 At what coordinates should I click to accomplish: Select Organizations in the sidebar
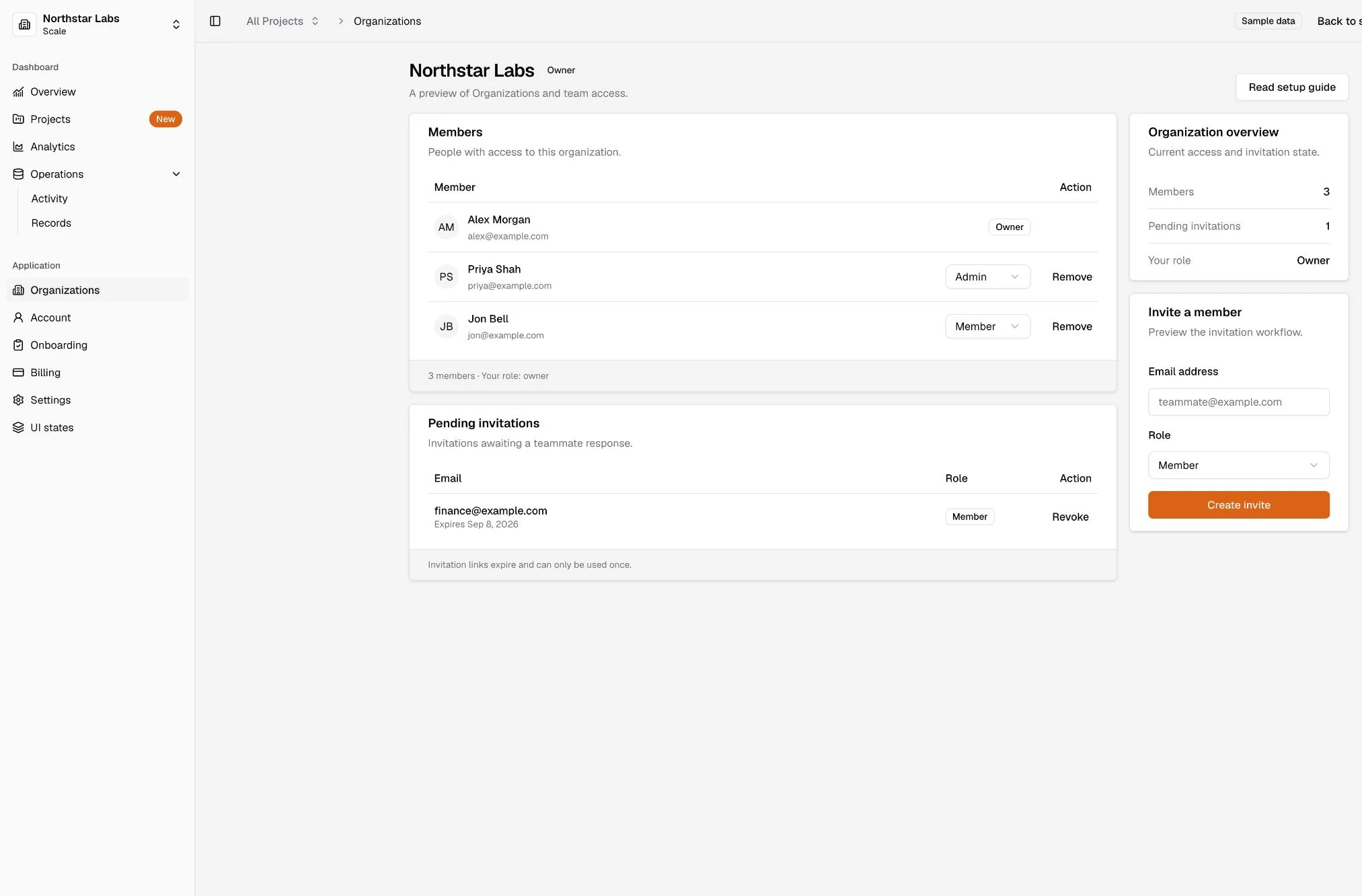[x=98, y=290]
